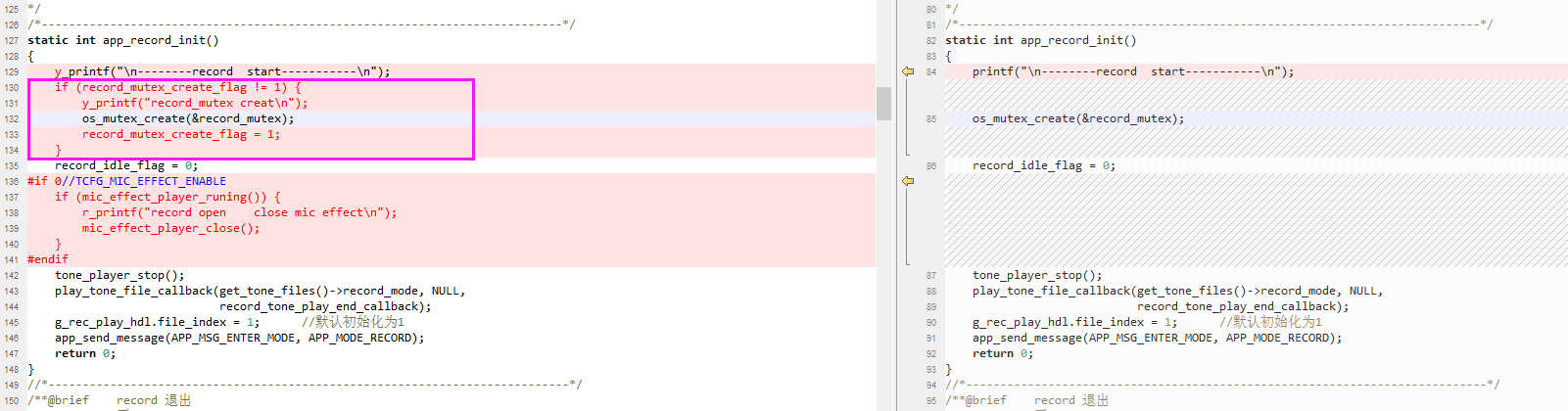Image resolution: width=1568 pixels, height=411 pixels.
Task: Click record_tone_play_end_callback on line 89
Action: [1243, 306]
